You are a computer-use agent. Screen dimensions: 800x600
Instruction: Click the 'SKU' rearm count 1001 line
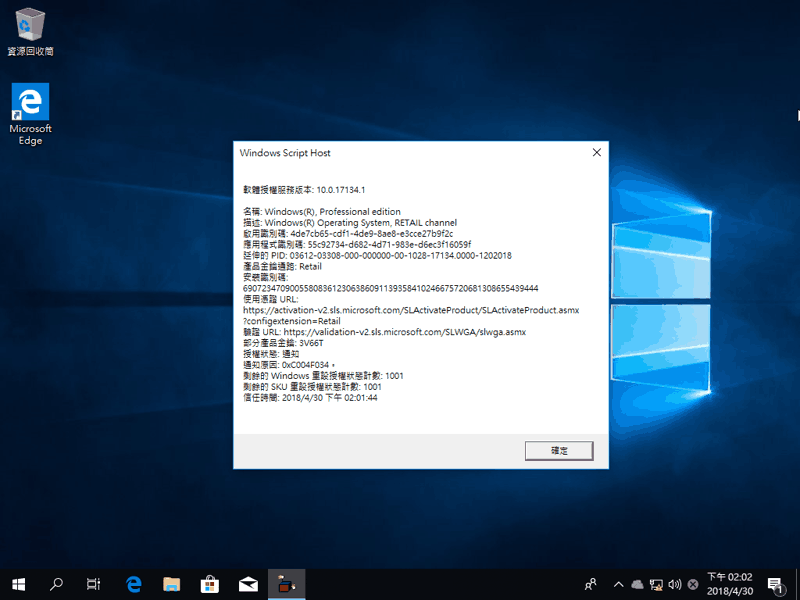[312, 387]
